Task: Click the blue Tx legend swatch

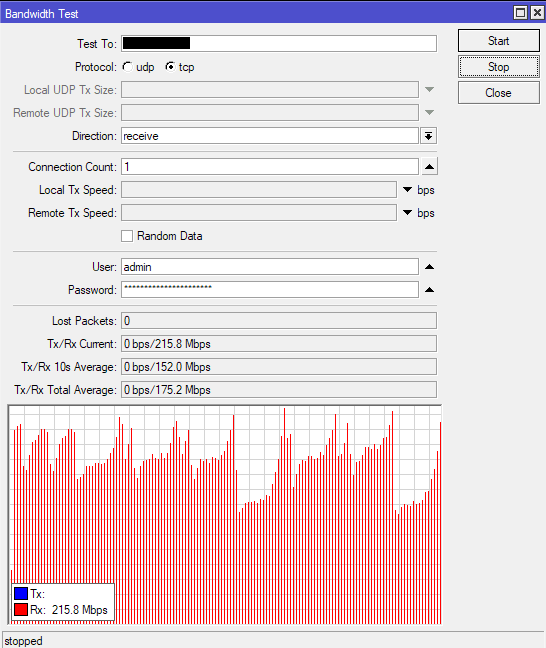Action: [21, 593]
